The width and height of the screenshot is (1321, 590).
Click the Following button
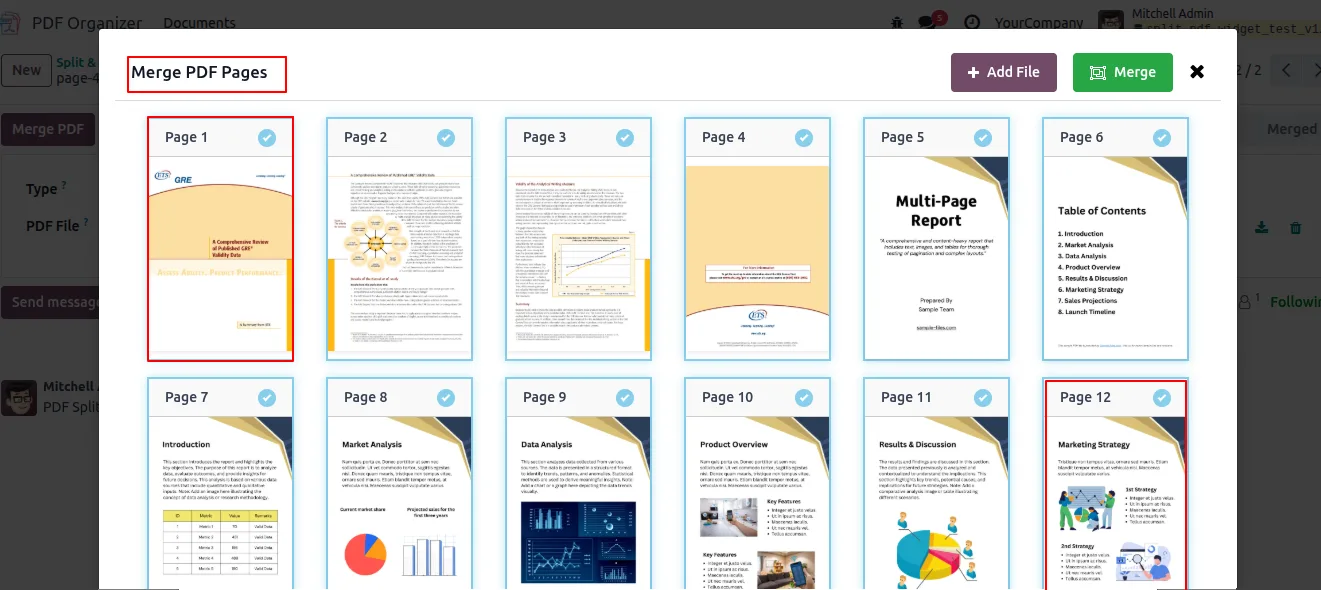point(1295,301)
